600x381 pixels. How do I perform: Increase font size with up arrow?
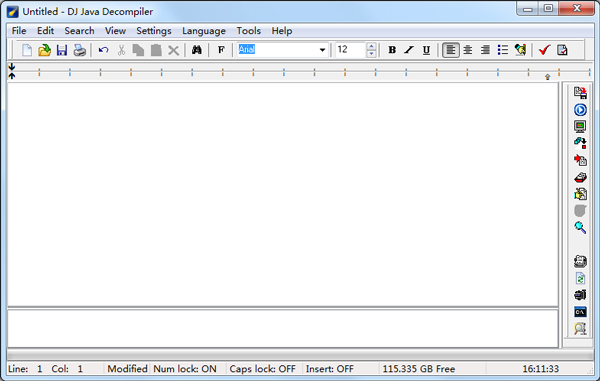pos(371,46)
